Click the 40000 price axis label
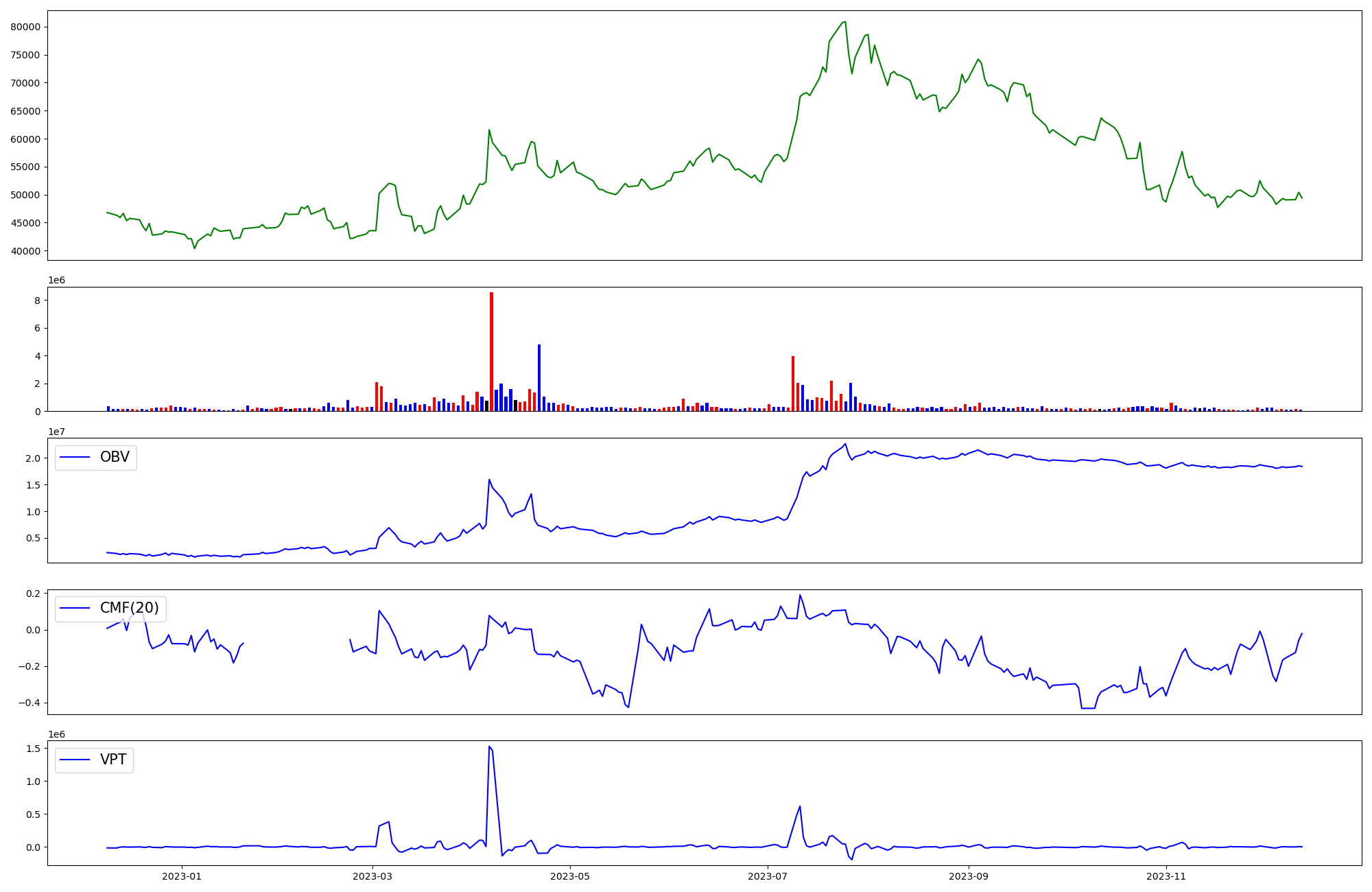The width and height of the screenshot is (1372, 892). click(25, 251)
